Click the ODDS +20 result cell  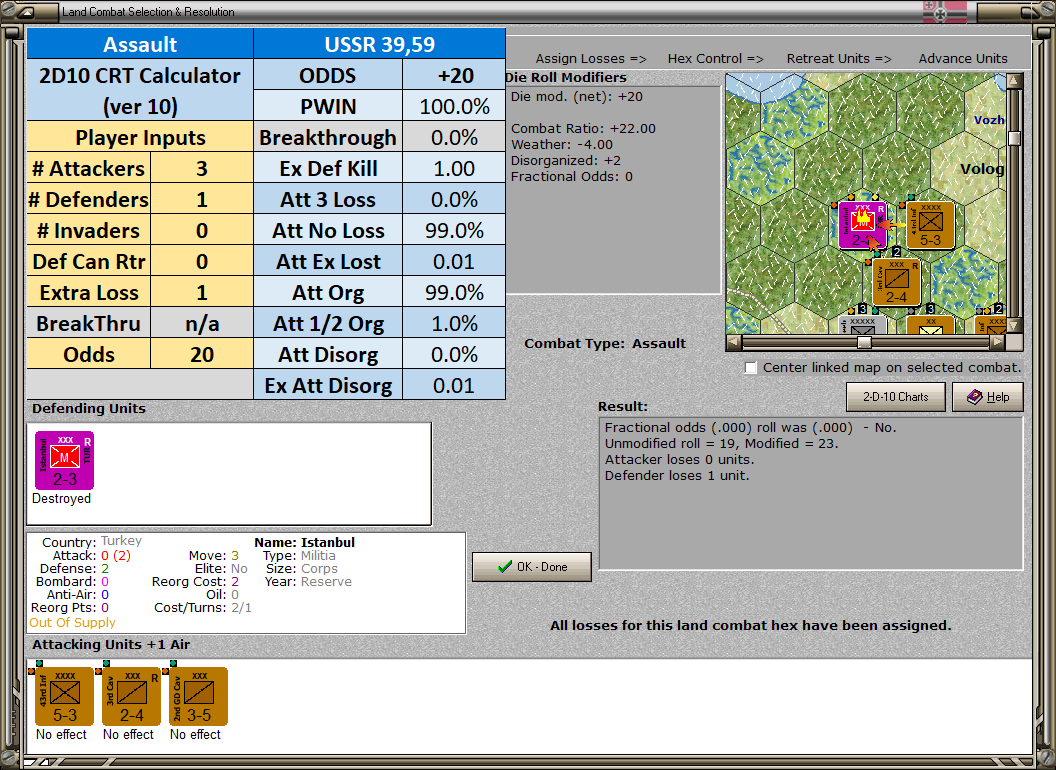coord(455,75)
